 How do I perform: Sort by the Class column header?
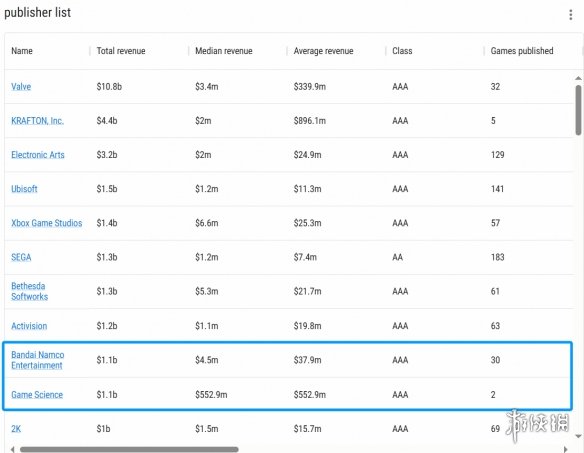[402, 51]
